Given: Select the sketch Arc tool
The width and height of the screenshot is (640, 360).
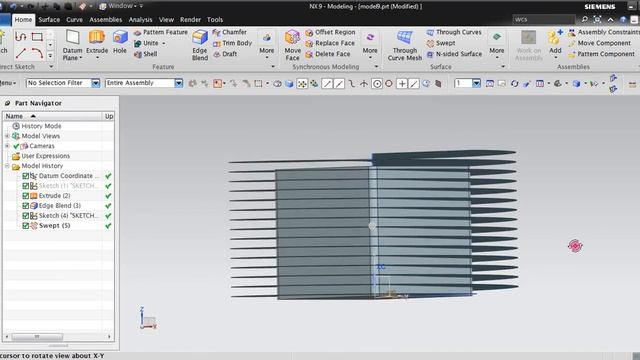Looking at the screenshot, I should pos(37,53).
